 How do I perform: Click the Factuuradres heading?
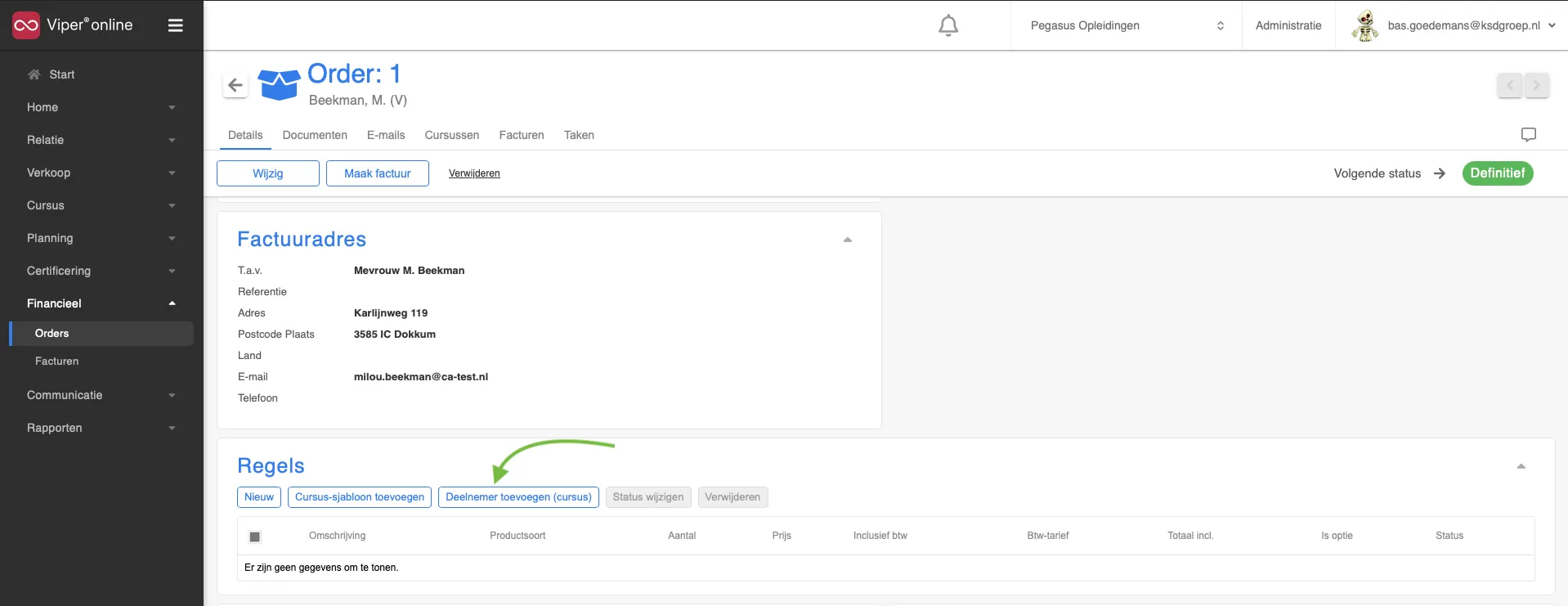(x=302, y=239)
